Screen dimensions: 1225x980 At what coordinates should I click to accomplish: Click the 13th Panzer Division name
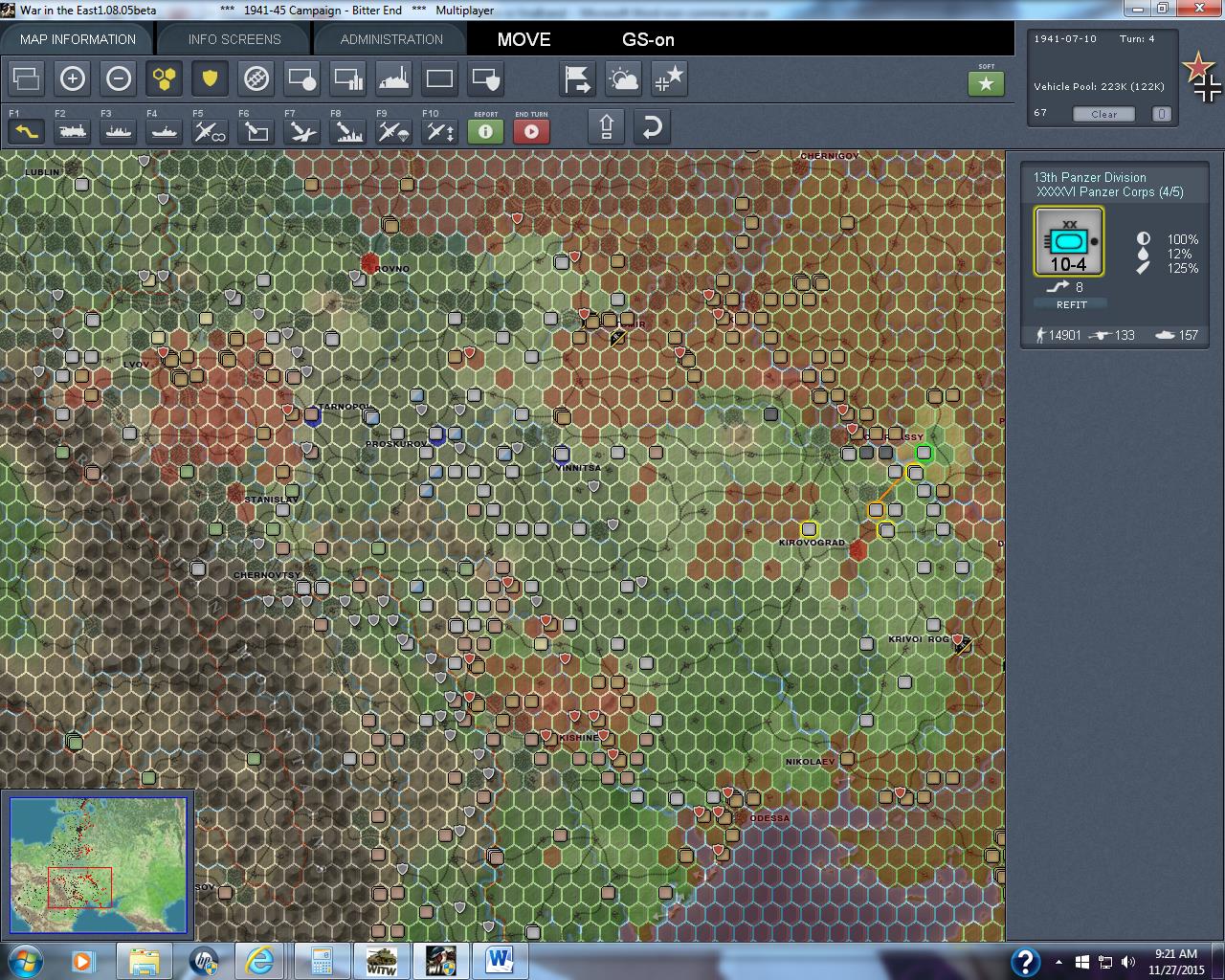click(x=1089, y=177)
